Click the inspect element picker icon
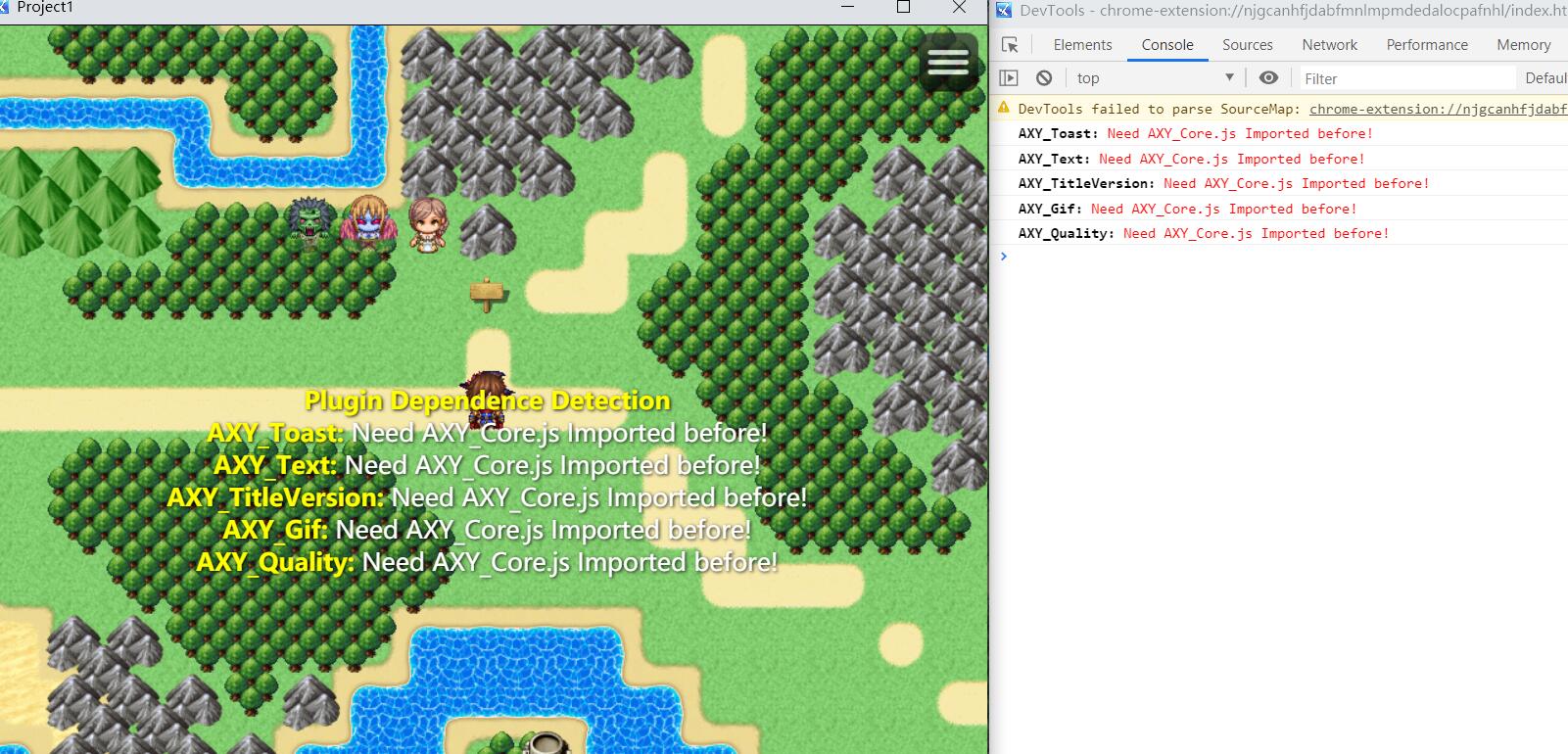1568x754 pixels. click(1011, 45)
